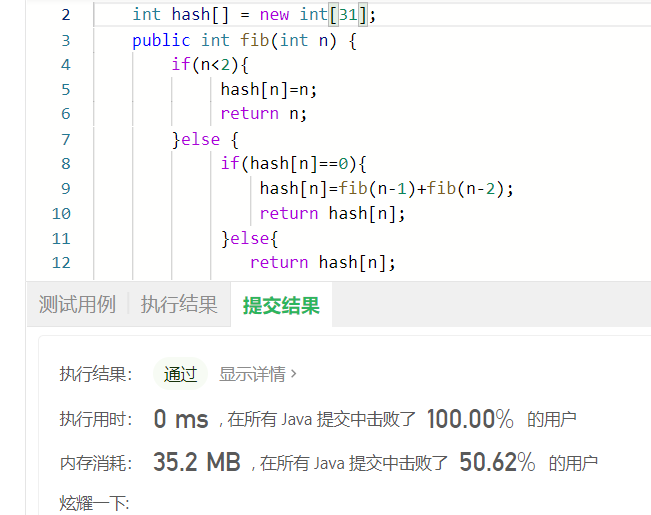Click the '0 ms' runtime value

(181, 419)
